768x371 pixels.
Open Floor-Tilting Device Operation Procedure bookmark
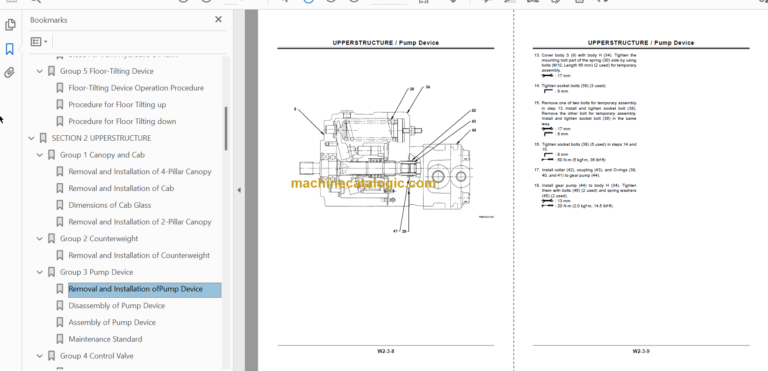(136, 88)
